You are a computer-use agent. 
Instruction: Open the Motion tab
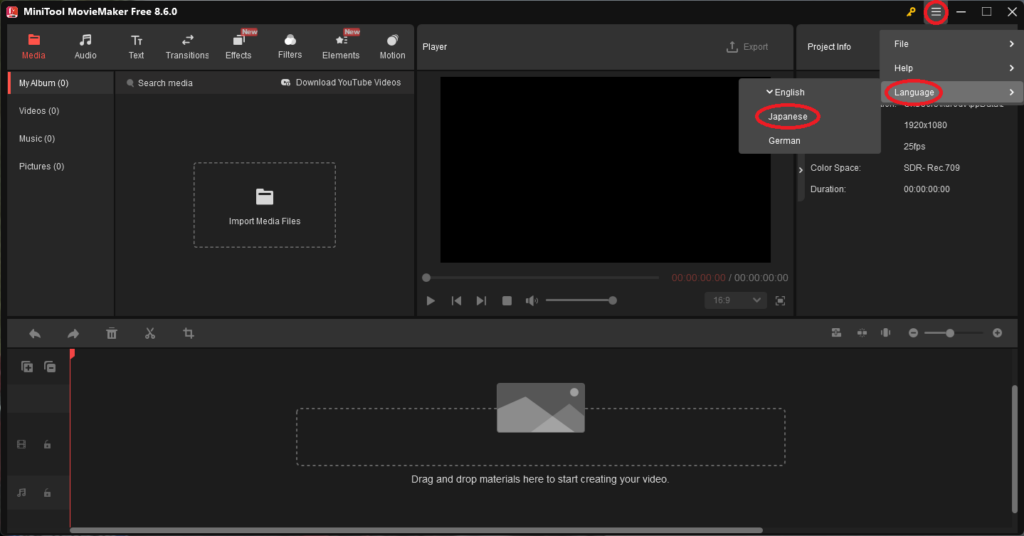coord(392,47)
